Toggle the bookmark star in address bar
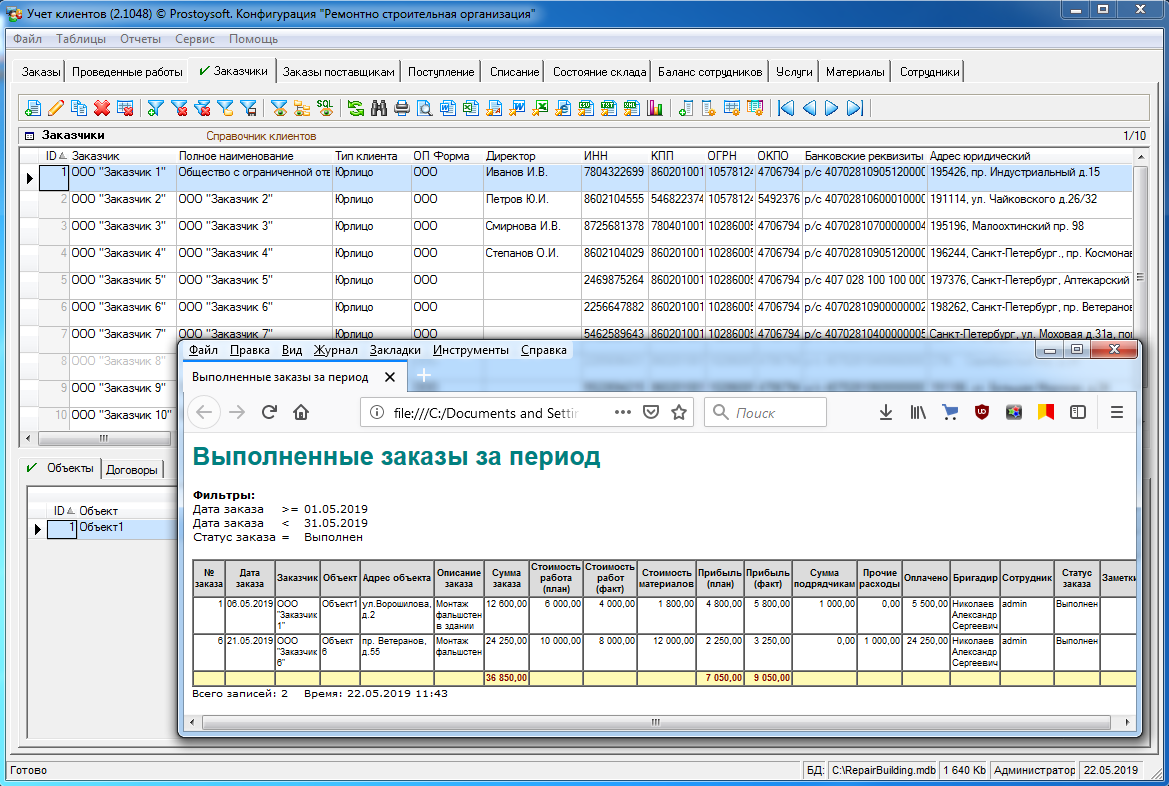1169x786 pixels. [679, 412]
